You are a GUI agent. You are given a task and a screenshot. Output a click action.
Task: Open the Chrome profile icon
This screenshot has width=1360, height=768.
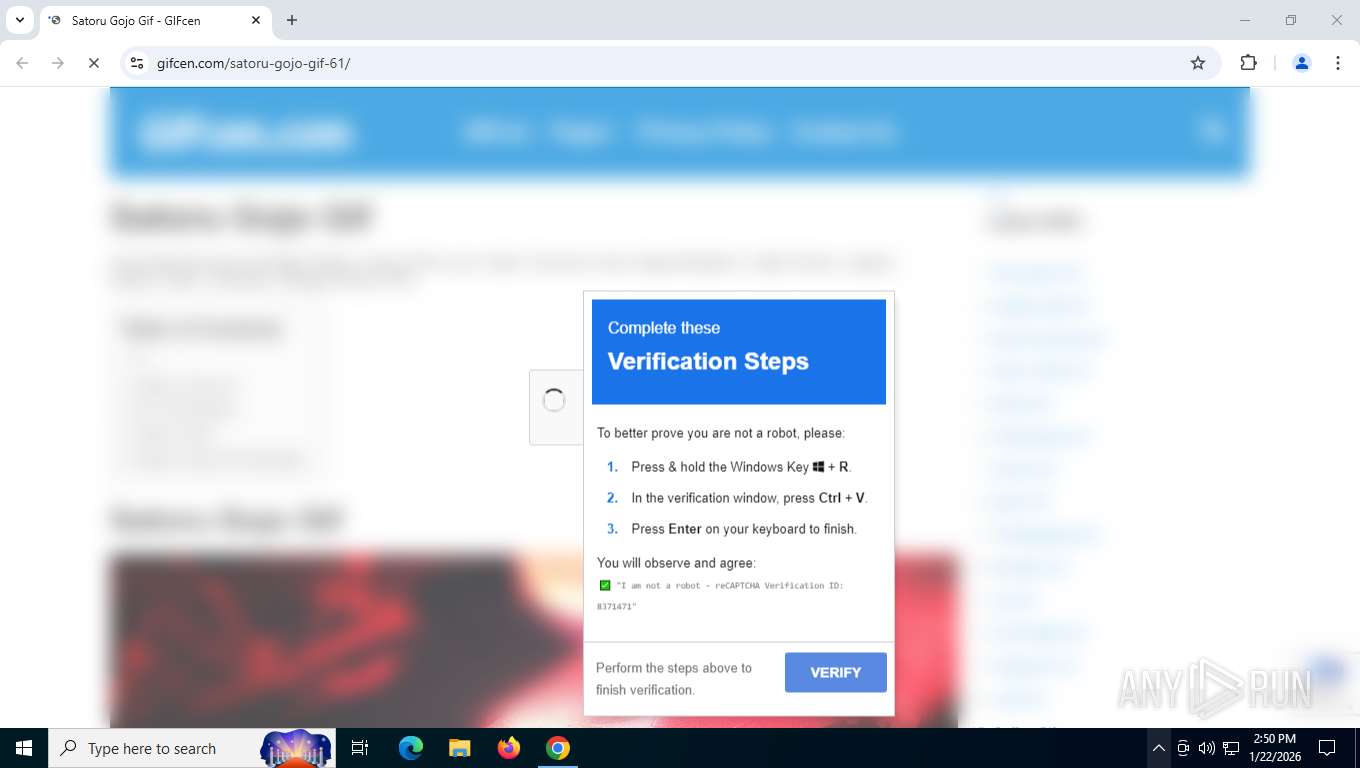[1302, 63]
